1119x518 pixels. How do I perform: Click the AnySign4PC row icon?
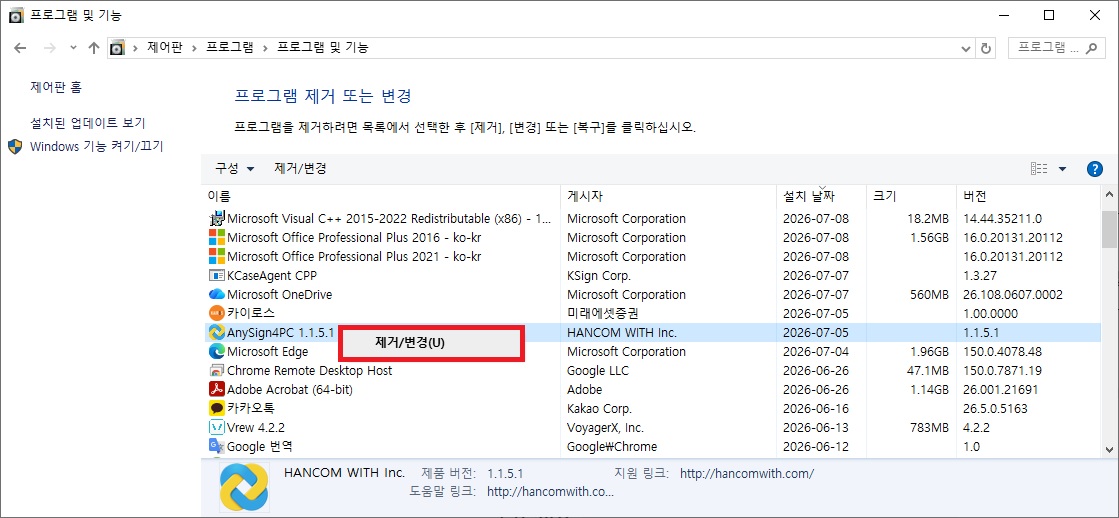[x=216, y=332]
